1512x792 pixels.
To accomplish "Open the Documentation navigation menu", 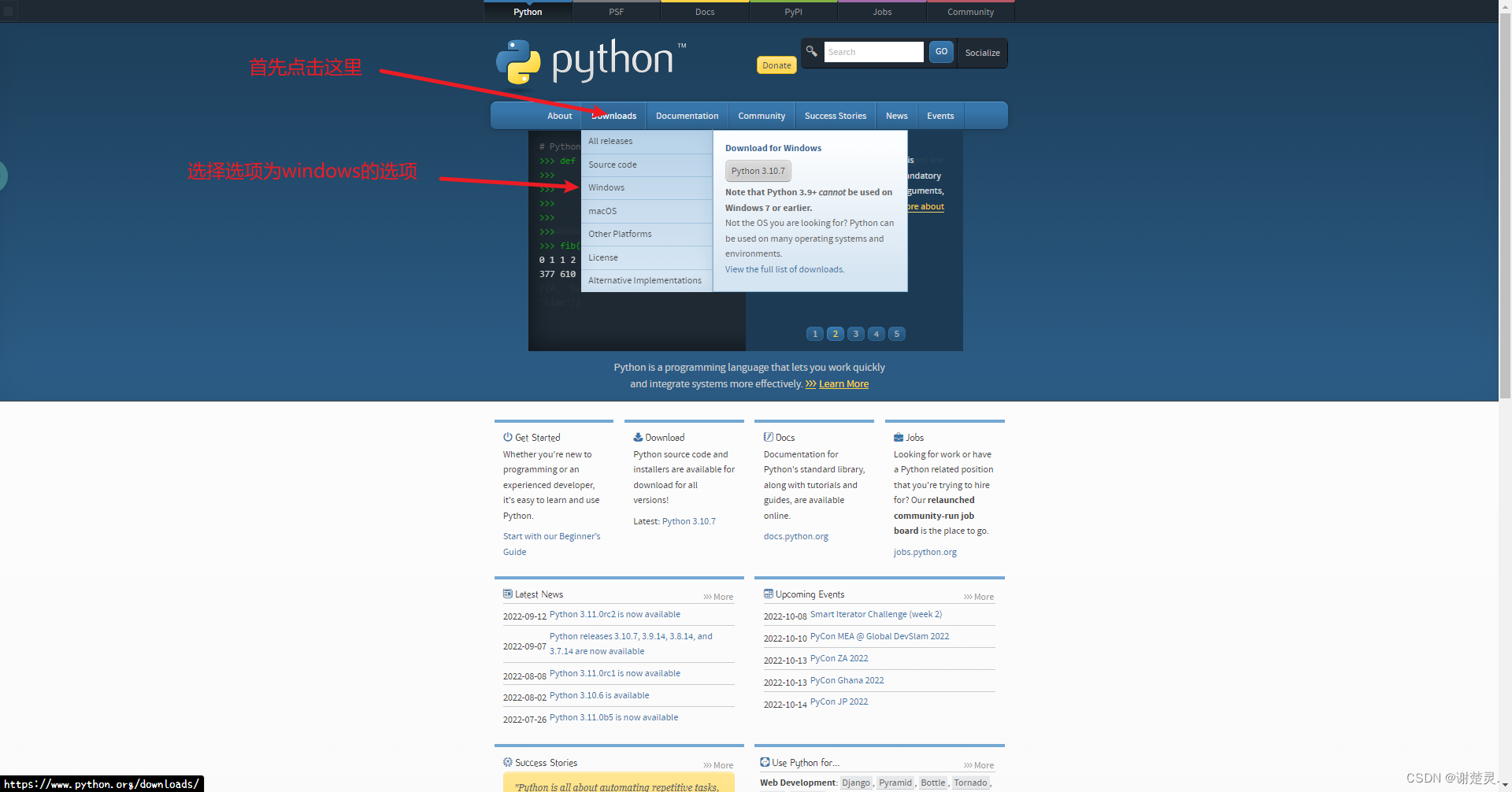I will pyautogui.click(x=687, y=116).
